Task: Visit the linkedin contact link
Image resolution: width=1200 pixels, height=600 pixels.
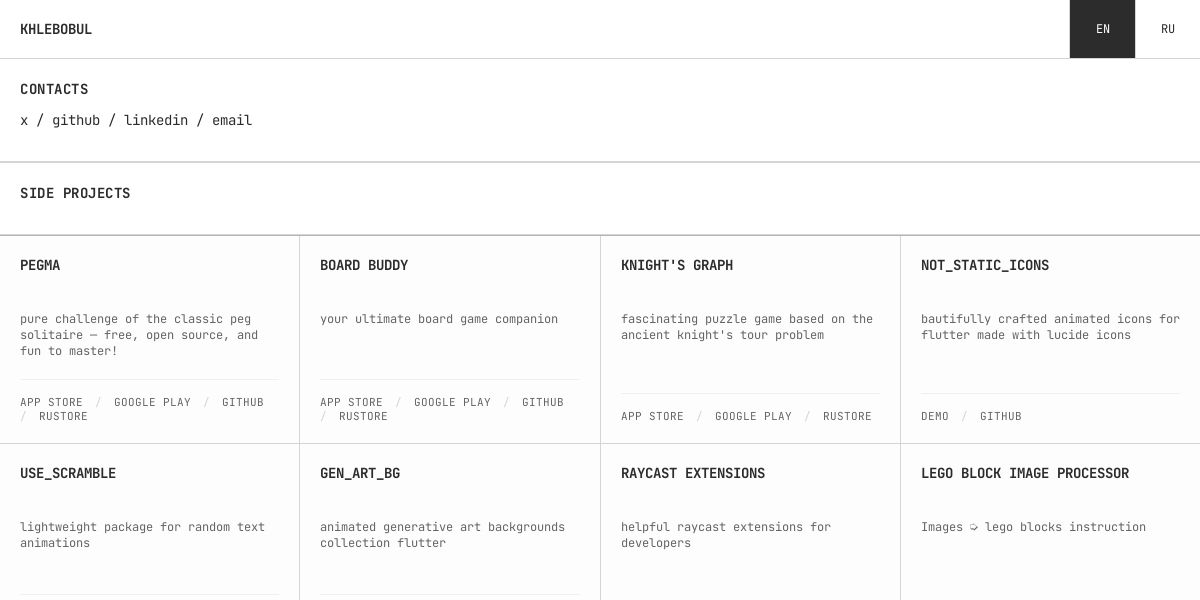Action: pyautogui.click(x=156, y=120)
